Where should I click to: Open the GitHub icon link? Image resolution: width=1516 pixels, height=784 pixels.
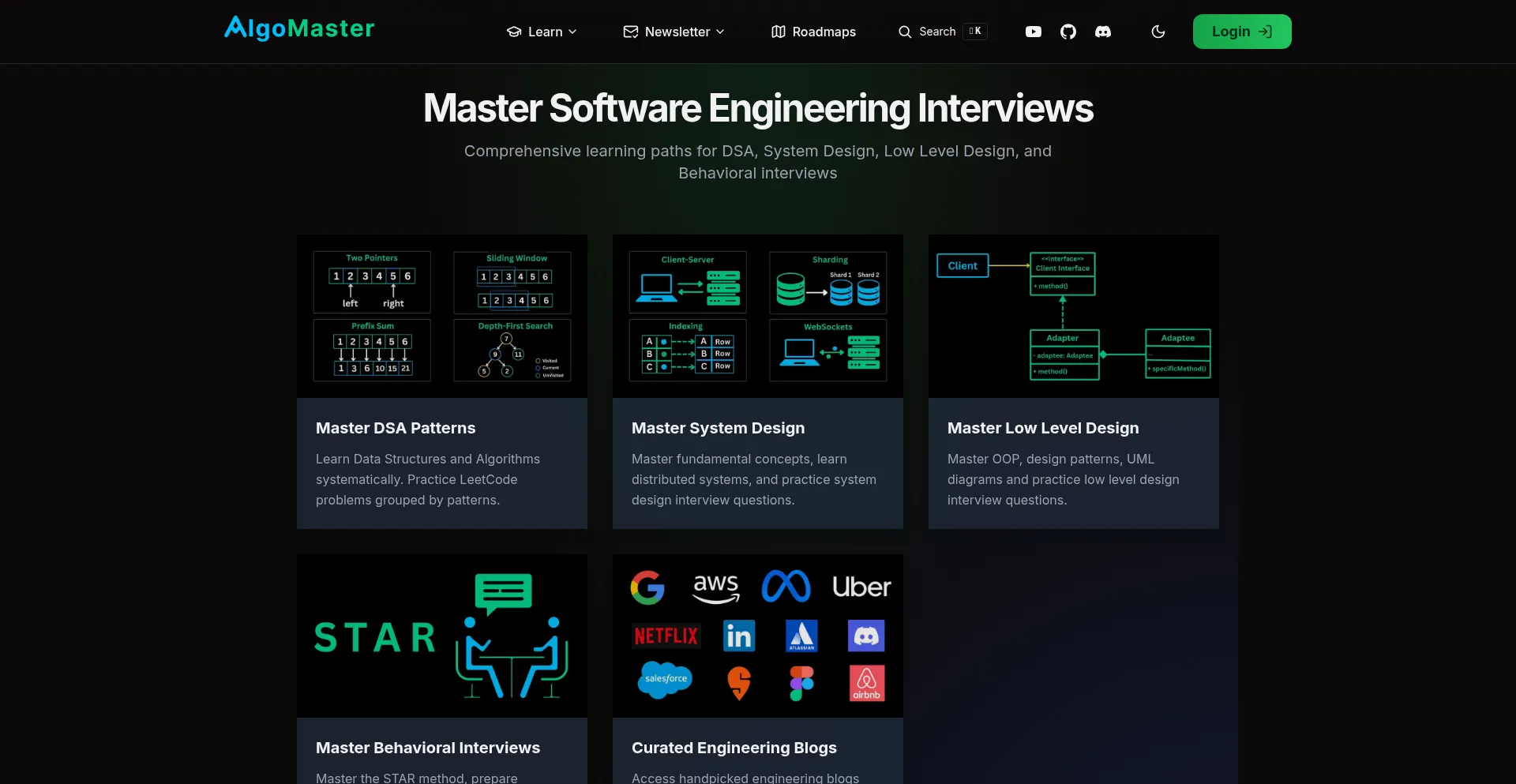tap(1068, 32)
